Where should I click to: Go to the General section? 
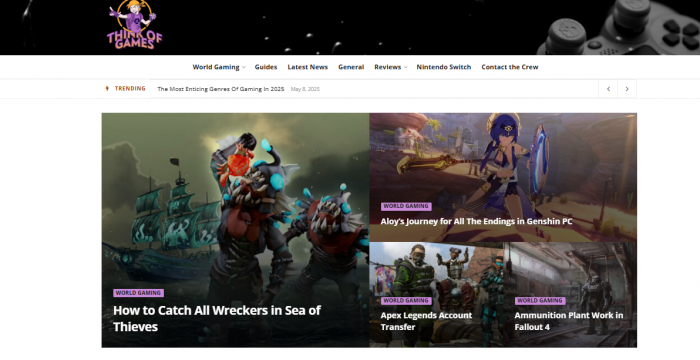pyautogui.click(x=351, y=67)
